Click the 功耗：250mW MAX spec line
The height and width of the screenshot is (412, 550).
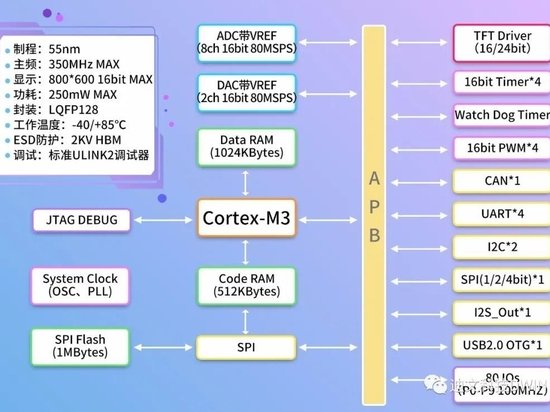[65, 94]
